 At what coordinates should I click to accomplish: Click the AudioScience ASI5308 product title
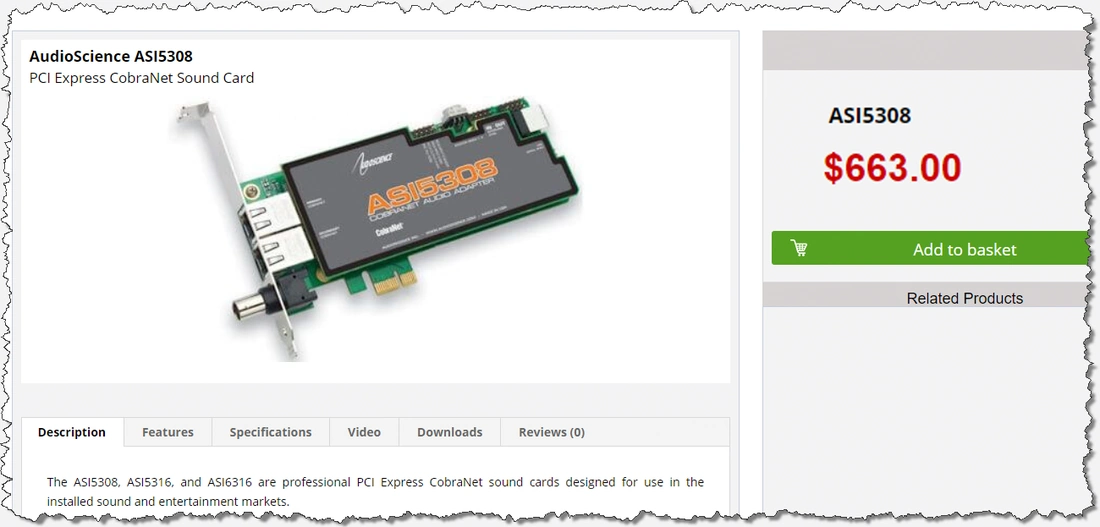[x=111, y=56]
